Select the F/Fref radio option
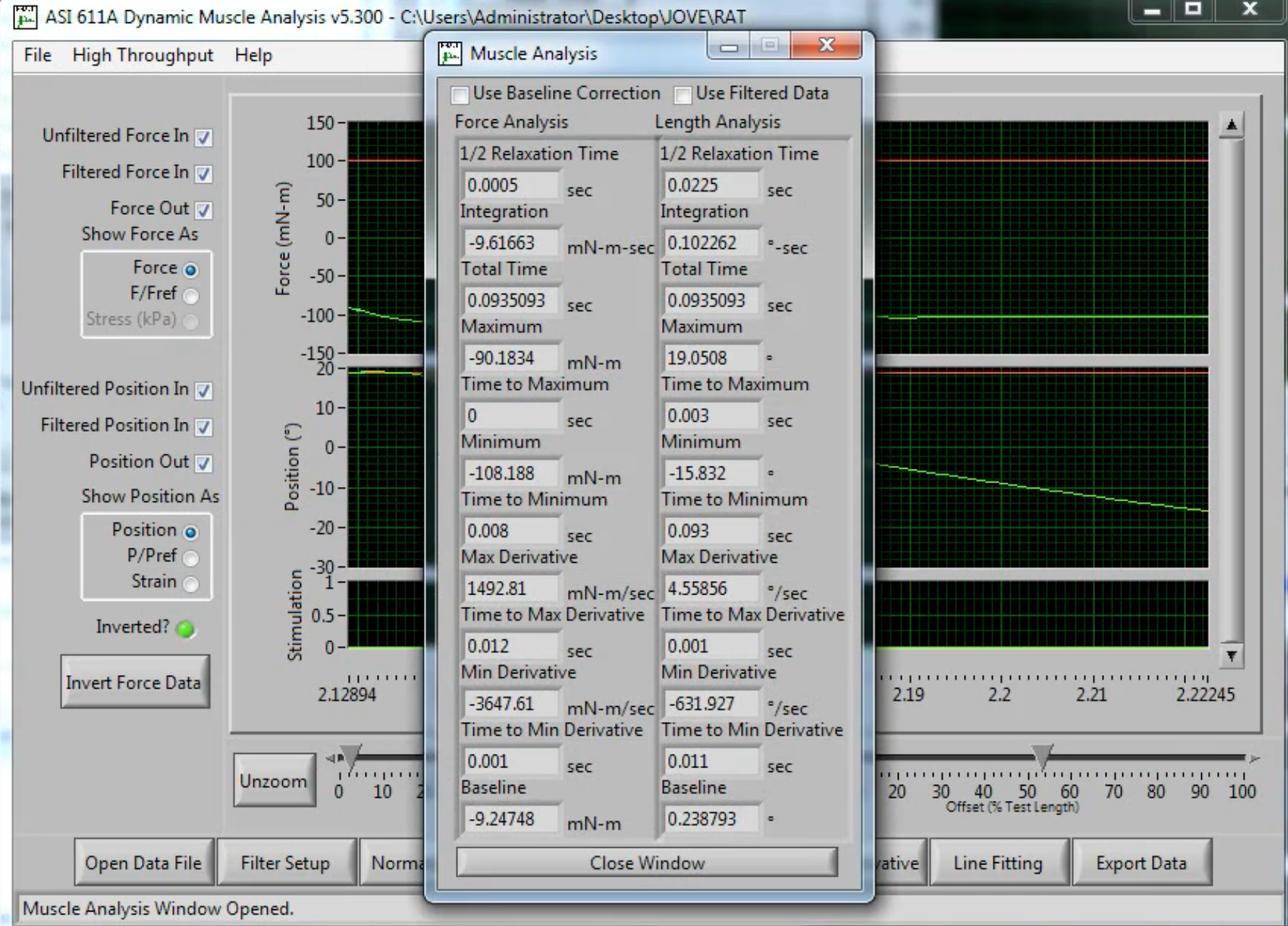The width and height of the screenshot is (1288, 926). click(x=191, y=296)
